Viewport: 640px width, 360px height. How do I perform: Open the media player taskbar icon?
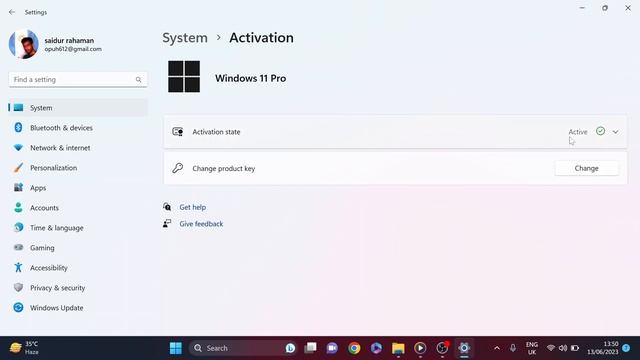tap(420, 348)
